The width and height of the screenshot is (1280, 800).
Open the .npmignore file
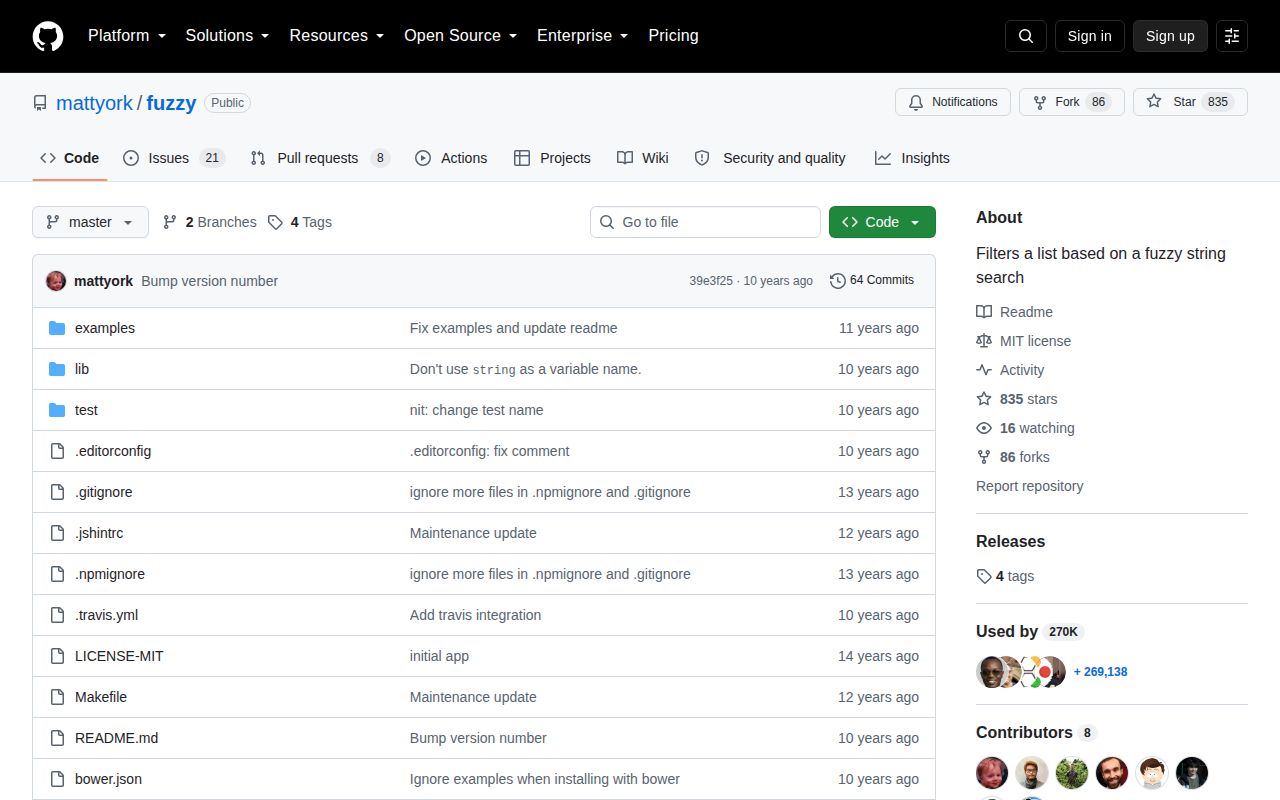click(x=110, y=574)
